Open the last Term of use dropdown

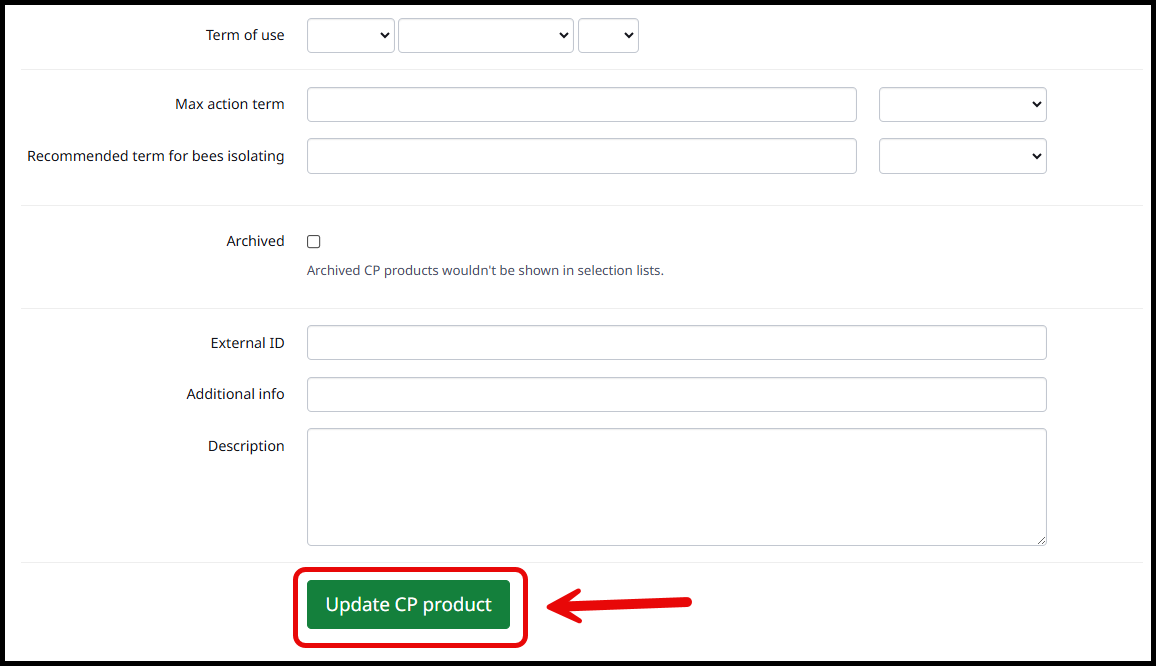(608, 35)
